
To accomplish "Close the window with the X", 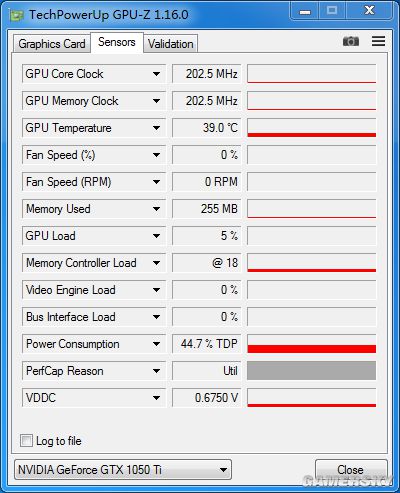I will (x=369, y=11).
